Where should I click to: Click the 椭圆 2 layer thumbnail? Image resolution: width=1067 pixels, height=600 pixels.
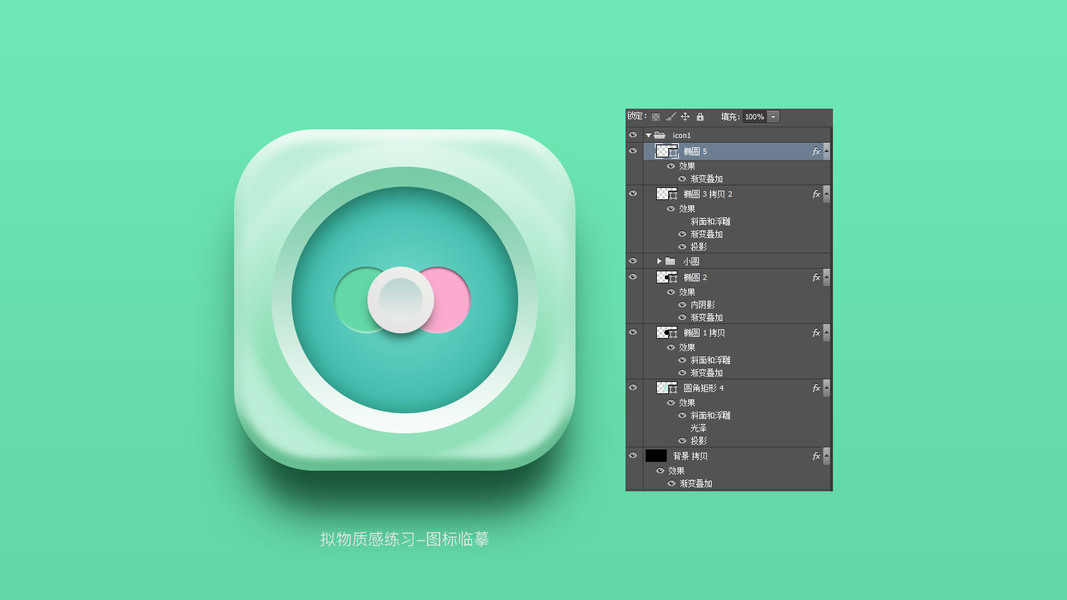pos(666,277)
